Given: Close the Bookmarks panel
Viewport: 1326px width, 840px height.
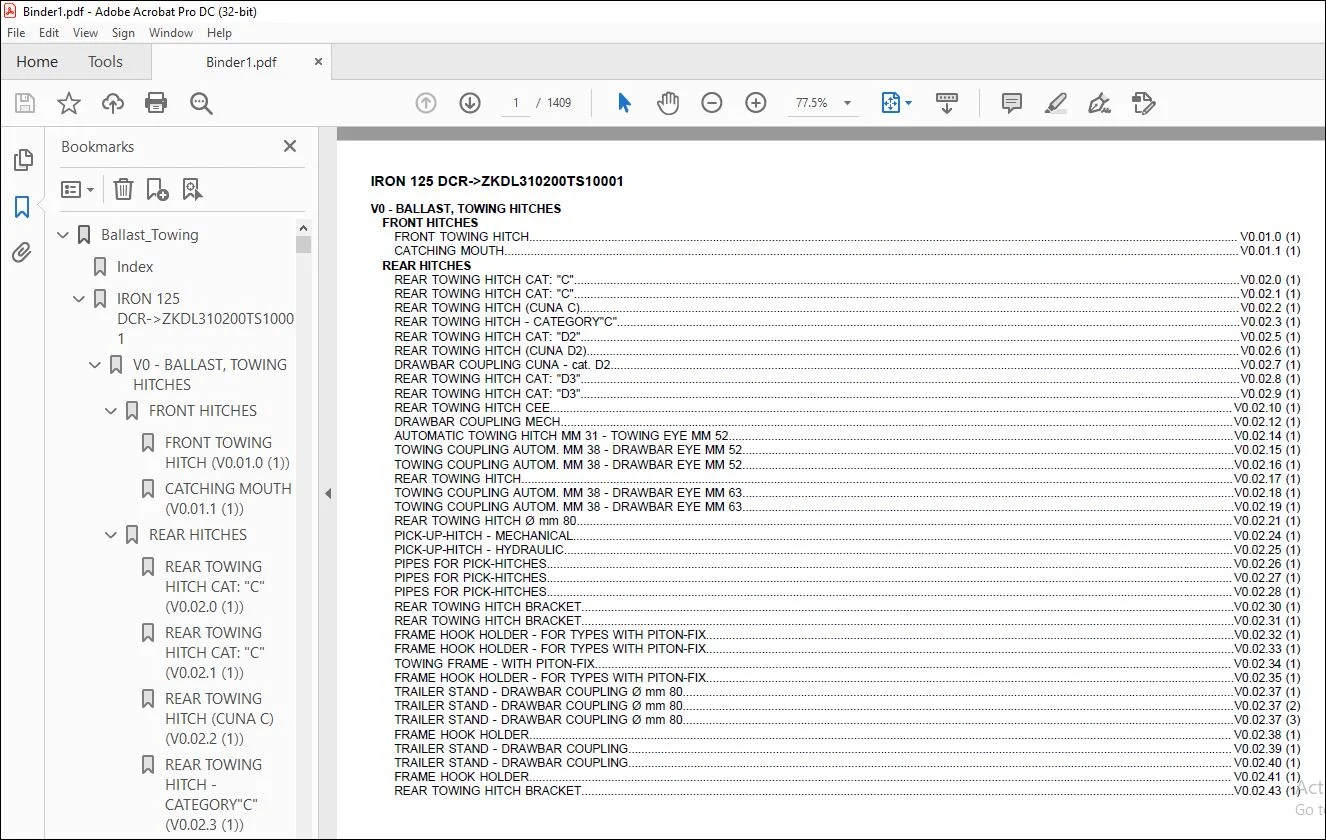Looking at the screenshot, I should click(290, 146).
